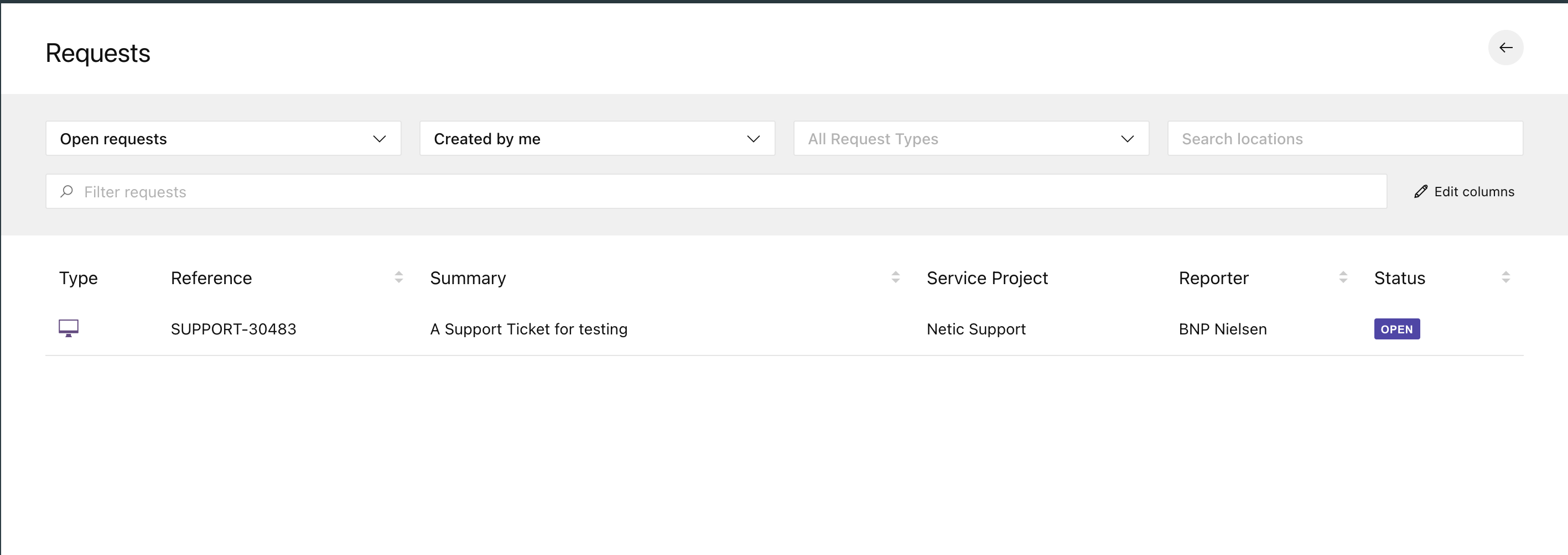Sort by the Summary column arrows
The height and width of the screenshot is (555, 1568).
[x=895, y=277]
